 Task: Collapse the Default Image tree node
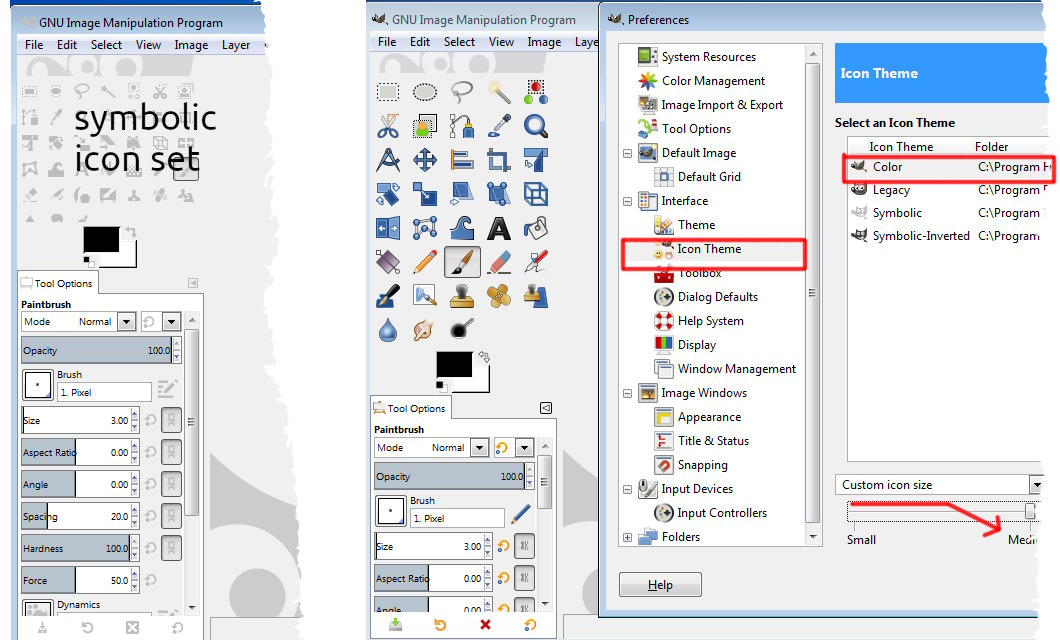tap(627, 153)
